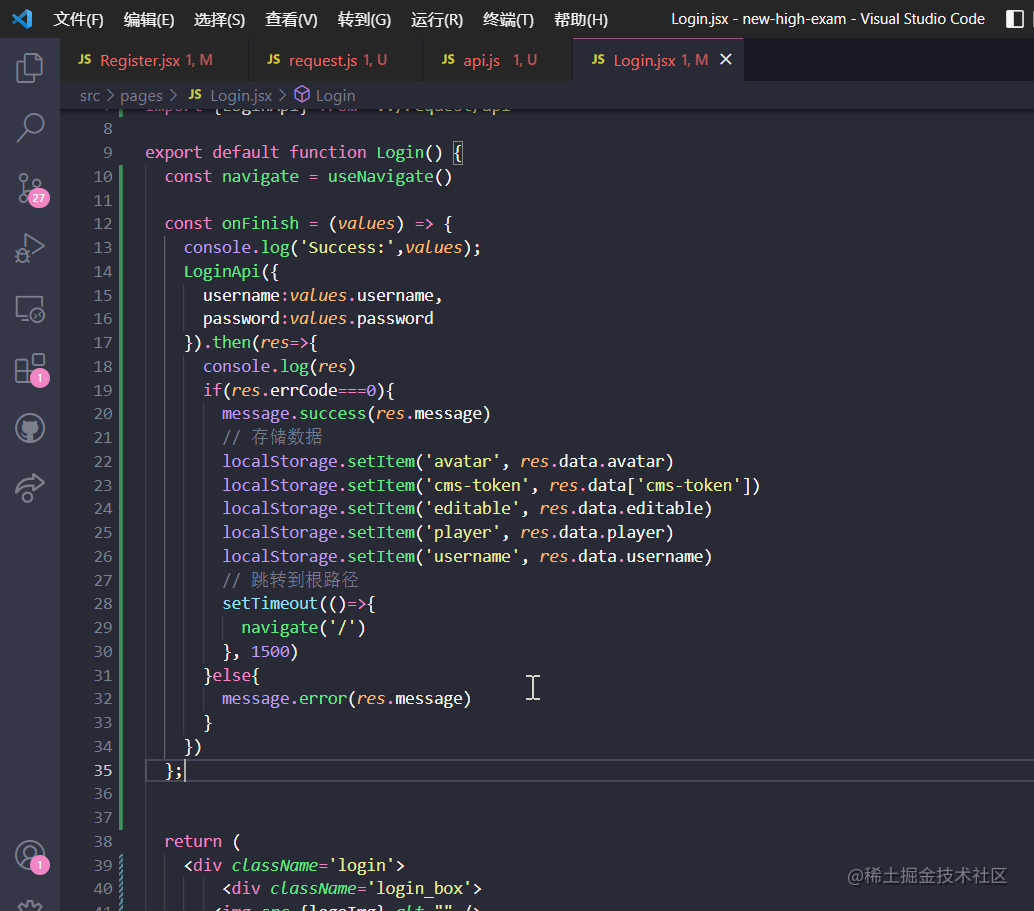Click message.error on line 32
The height and width of the screenshot is (911, 1034).
tap(284, 699)
